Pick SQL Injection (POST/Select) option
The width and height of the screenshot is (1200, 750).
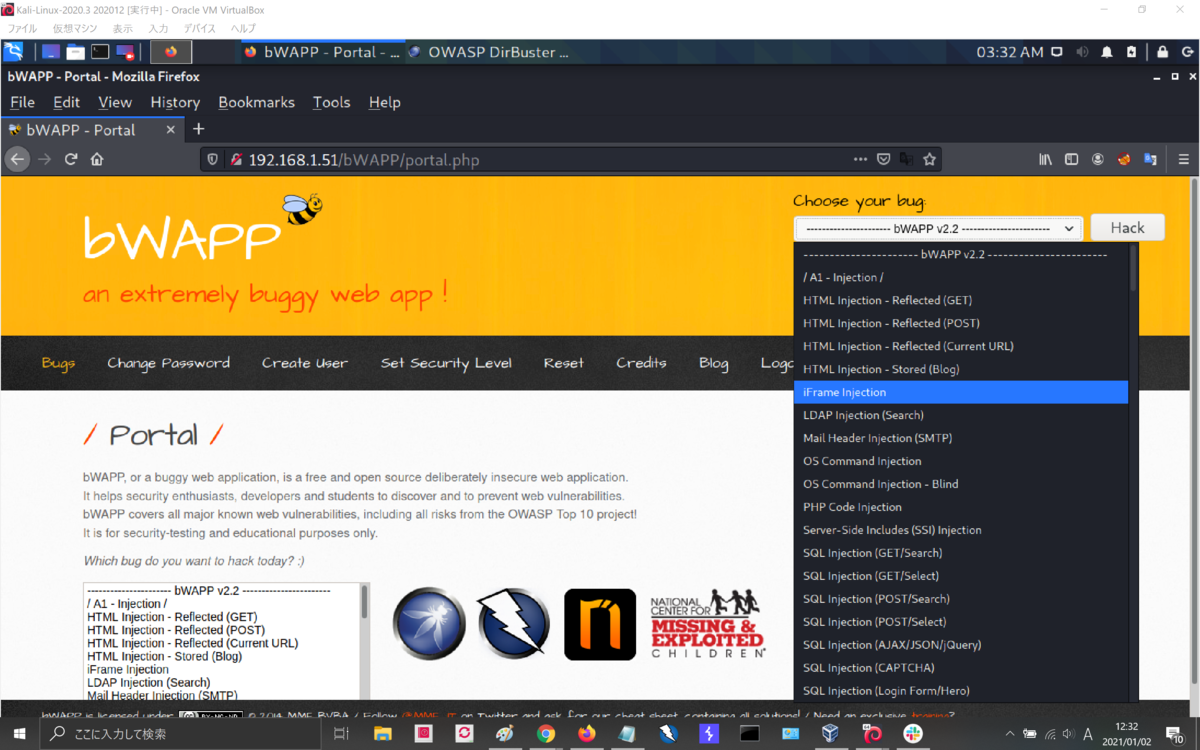click(x=961, y=622)
